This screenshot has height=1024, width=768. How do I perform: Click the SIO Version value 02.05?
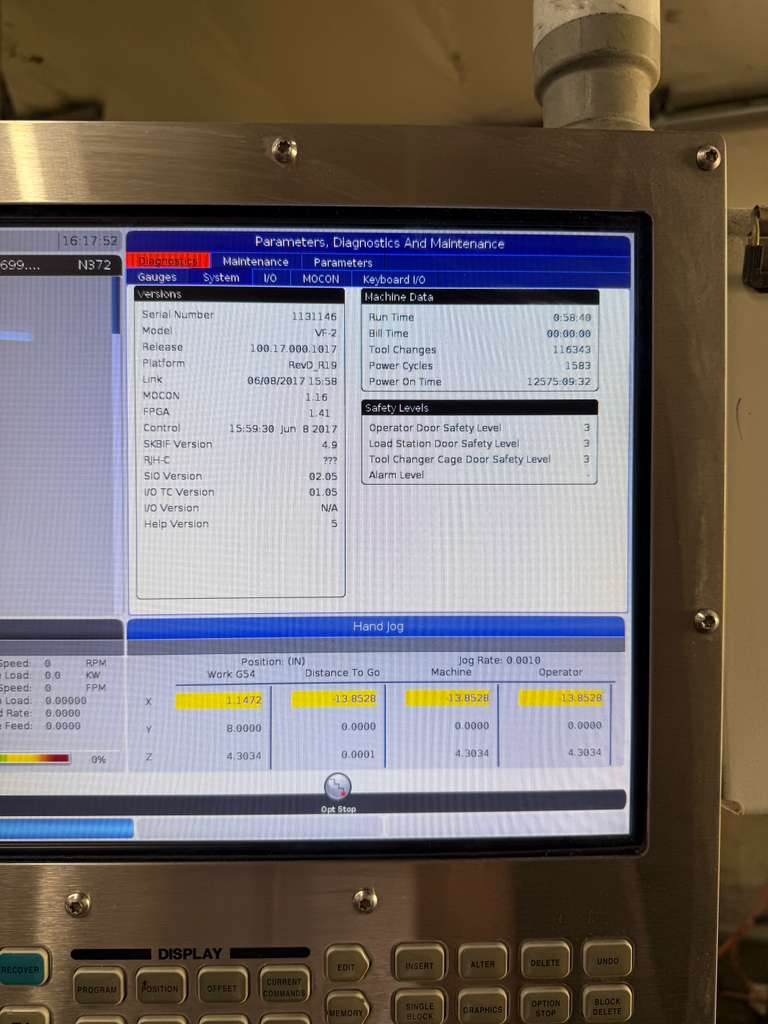coord(323,477)
